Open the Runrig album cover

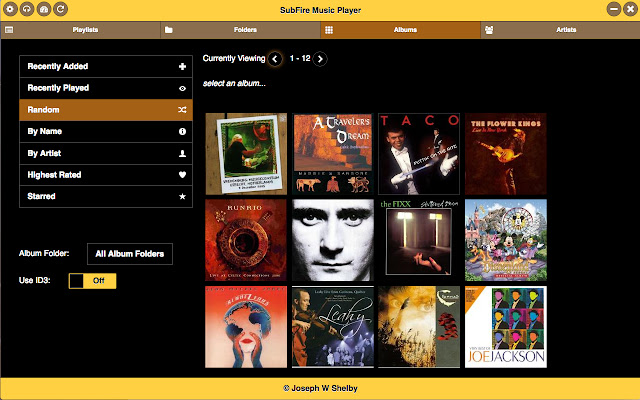pyautogui.click(x=246, y=240)
